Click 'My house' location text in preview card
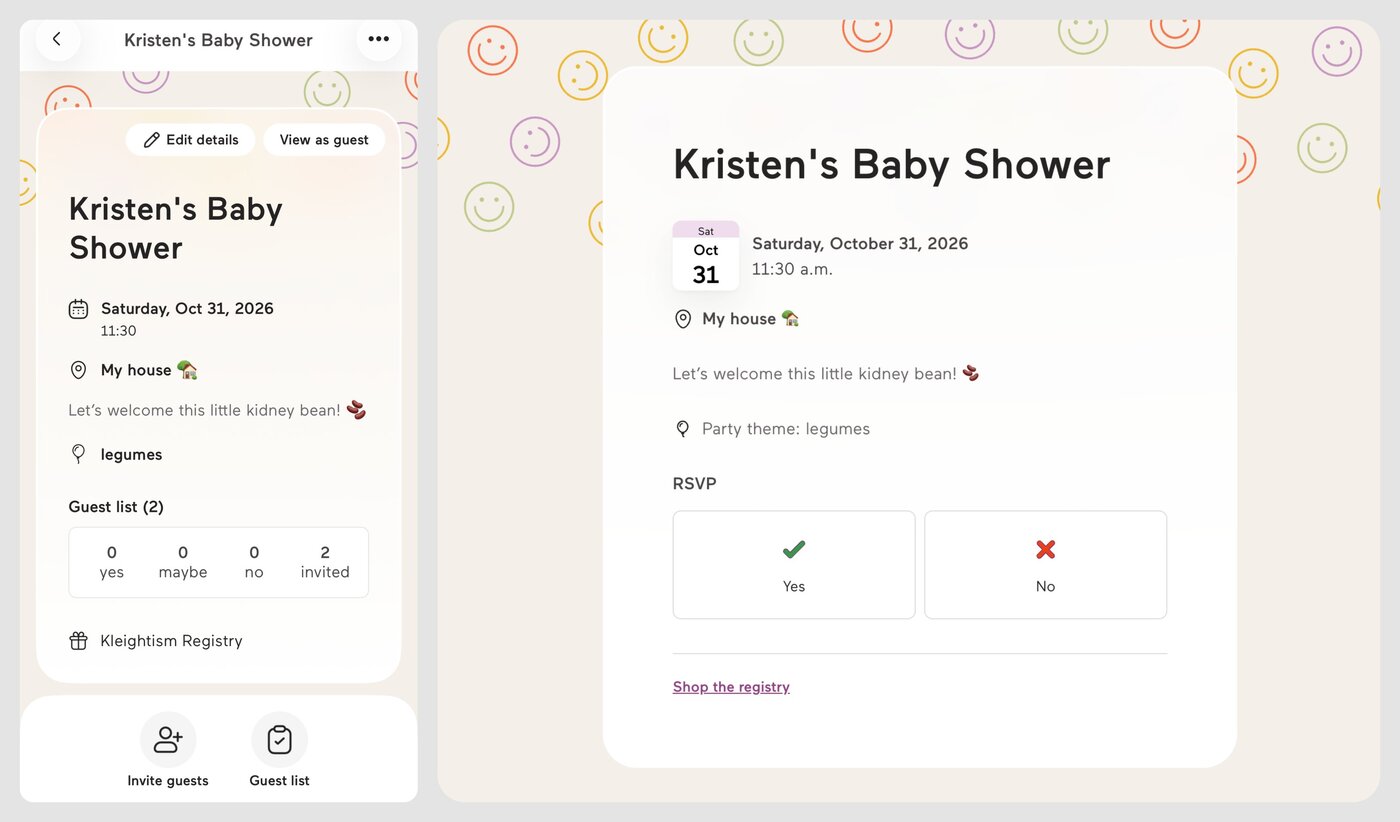The image size is (1400, 822). 739,319
